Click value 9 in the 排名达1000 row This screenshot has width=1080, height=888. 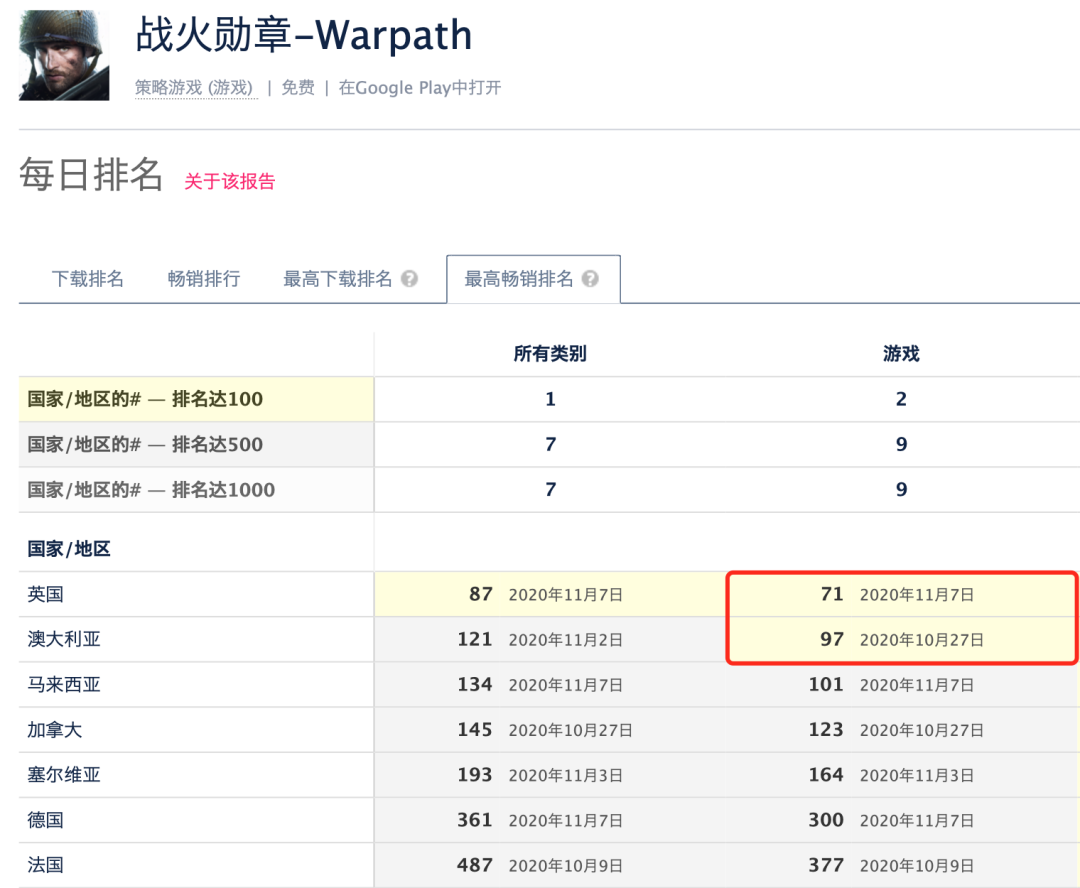(901, 490)
